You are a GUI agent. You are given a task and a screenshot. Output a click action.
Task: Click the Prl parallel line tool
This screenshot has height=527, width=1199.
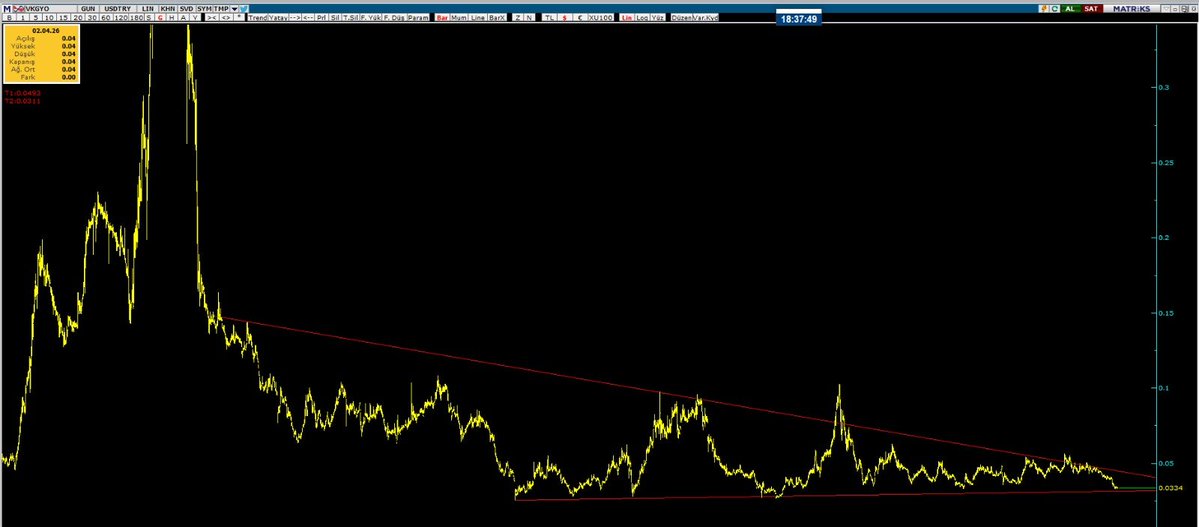(x=322, y=17)
